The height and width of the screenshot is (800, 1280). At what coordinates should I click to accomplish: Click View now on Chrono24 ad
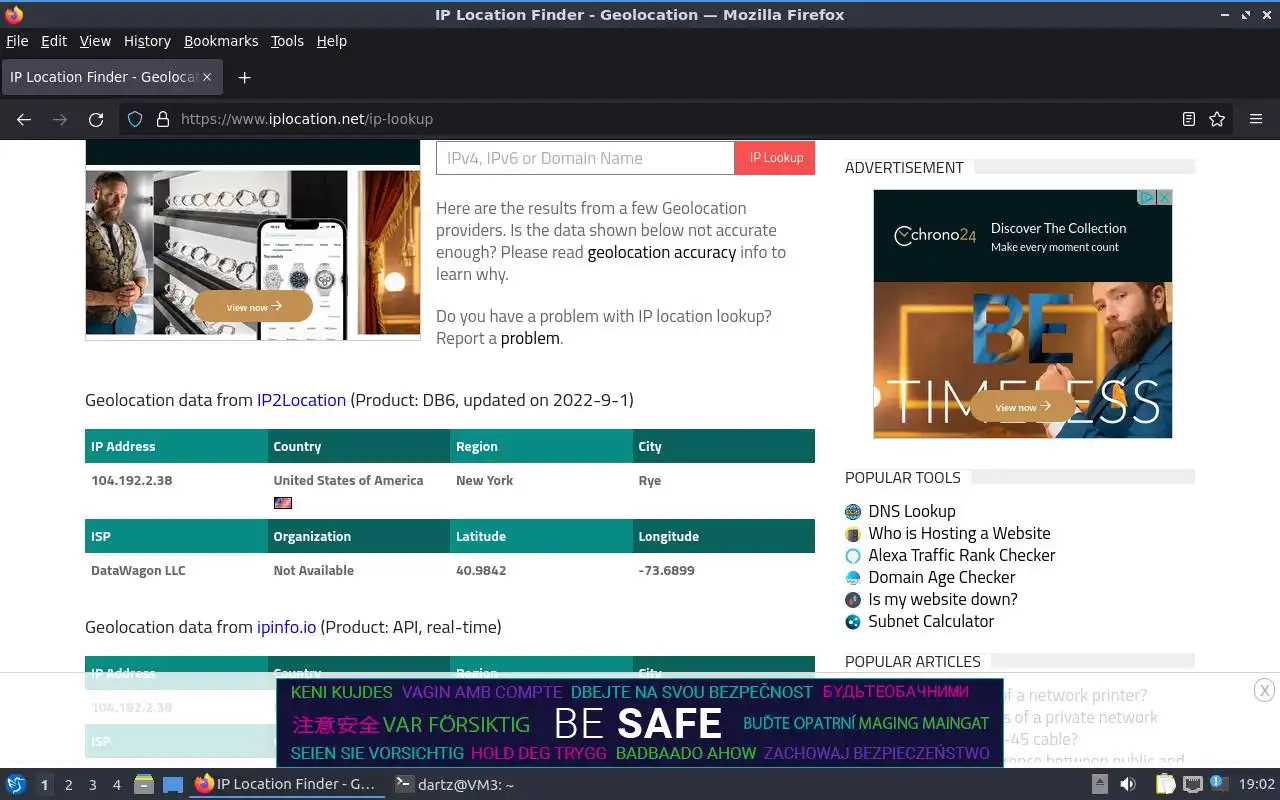pos(1022,407)
